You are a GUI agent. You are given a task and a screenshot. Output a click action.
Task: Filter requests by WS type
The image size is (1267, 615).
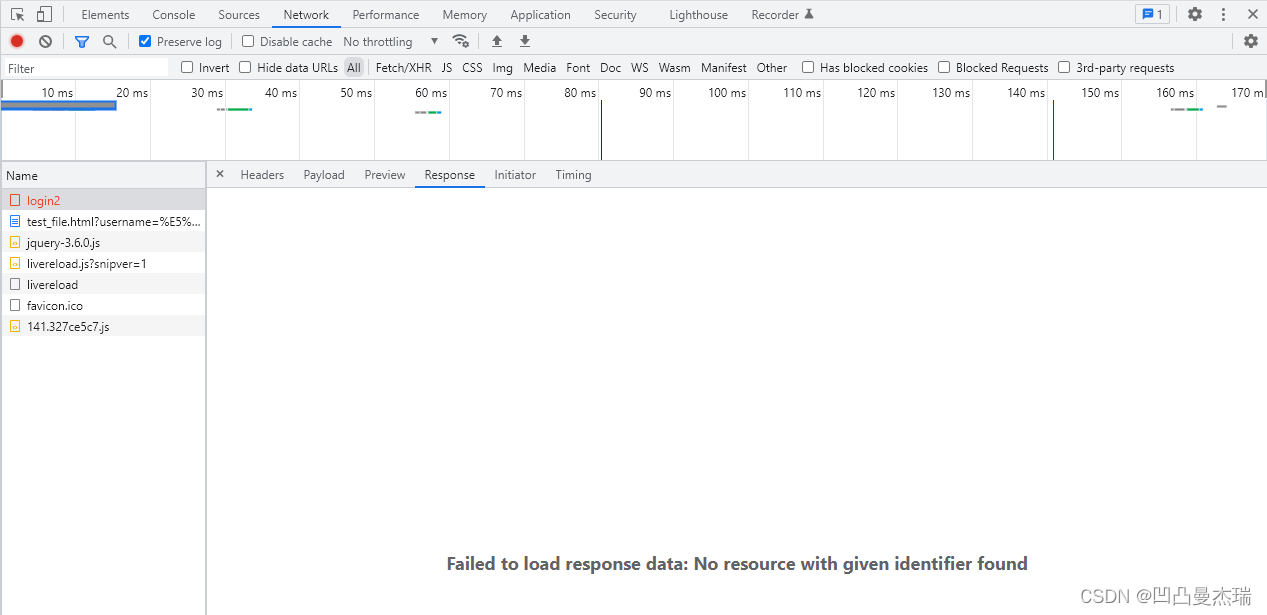pyautogui.click(x=640, y=68)
